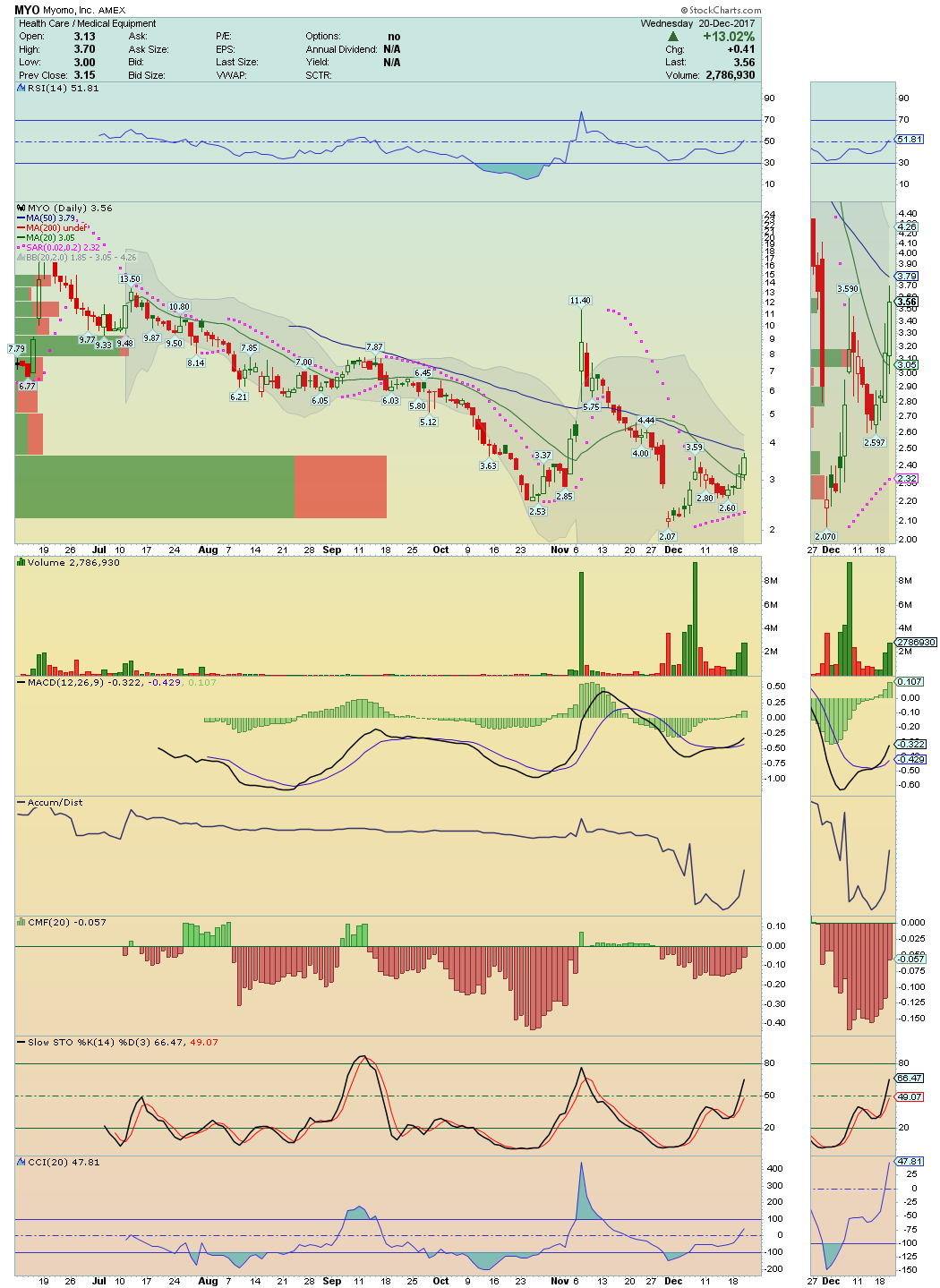
Task: Click the MYO ticker symbol title
Action: [x=27, y=10]
